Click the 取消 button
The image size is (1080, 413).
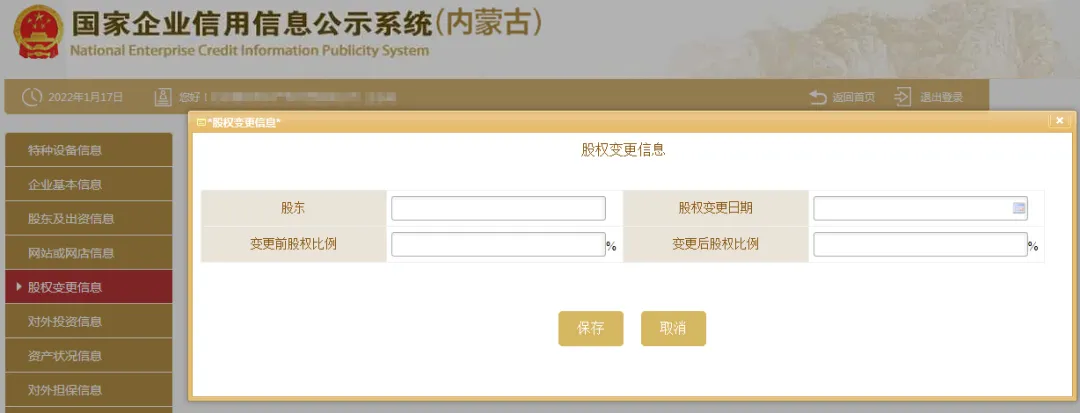(x=673, y=328)
